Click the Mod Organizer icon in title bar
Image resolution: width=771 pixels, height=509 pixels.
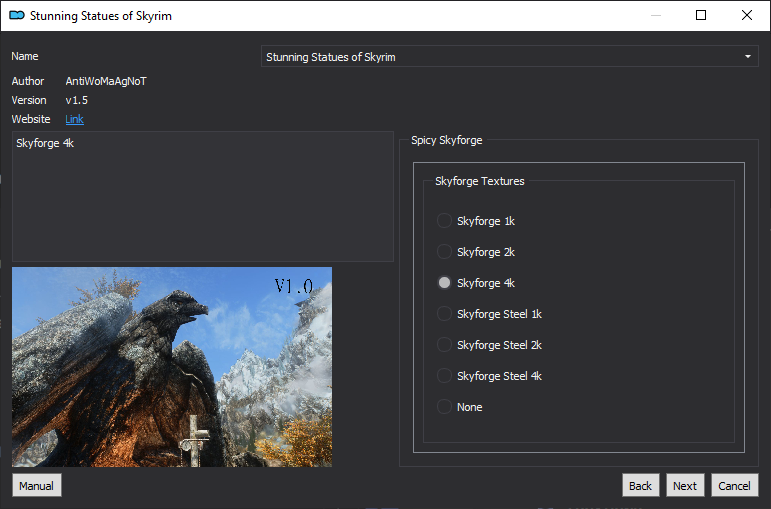(17, 15)
